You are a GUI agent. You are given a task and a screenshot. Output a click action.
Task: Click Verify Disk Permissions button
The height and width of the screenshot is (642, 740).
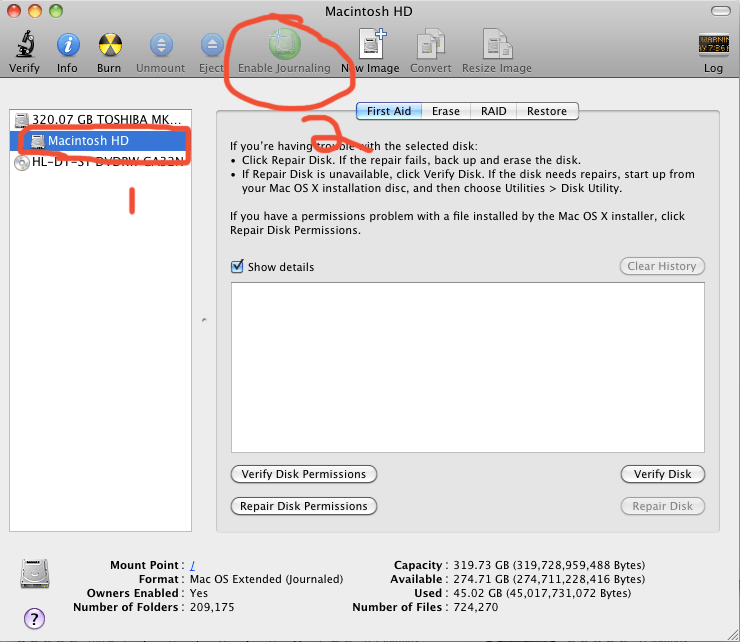pos(303,474)
